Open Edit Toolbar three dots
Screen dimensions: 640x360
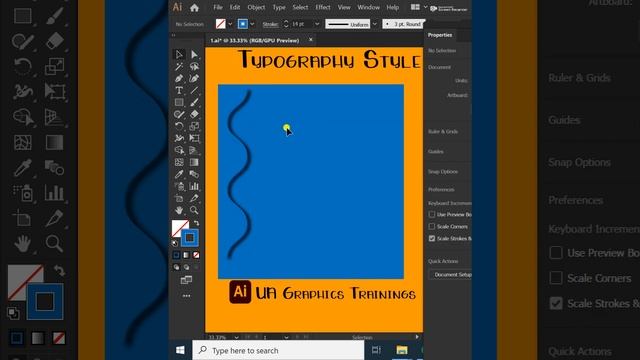(187, 296)
